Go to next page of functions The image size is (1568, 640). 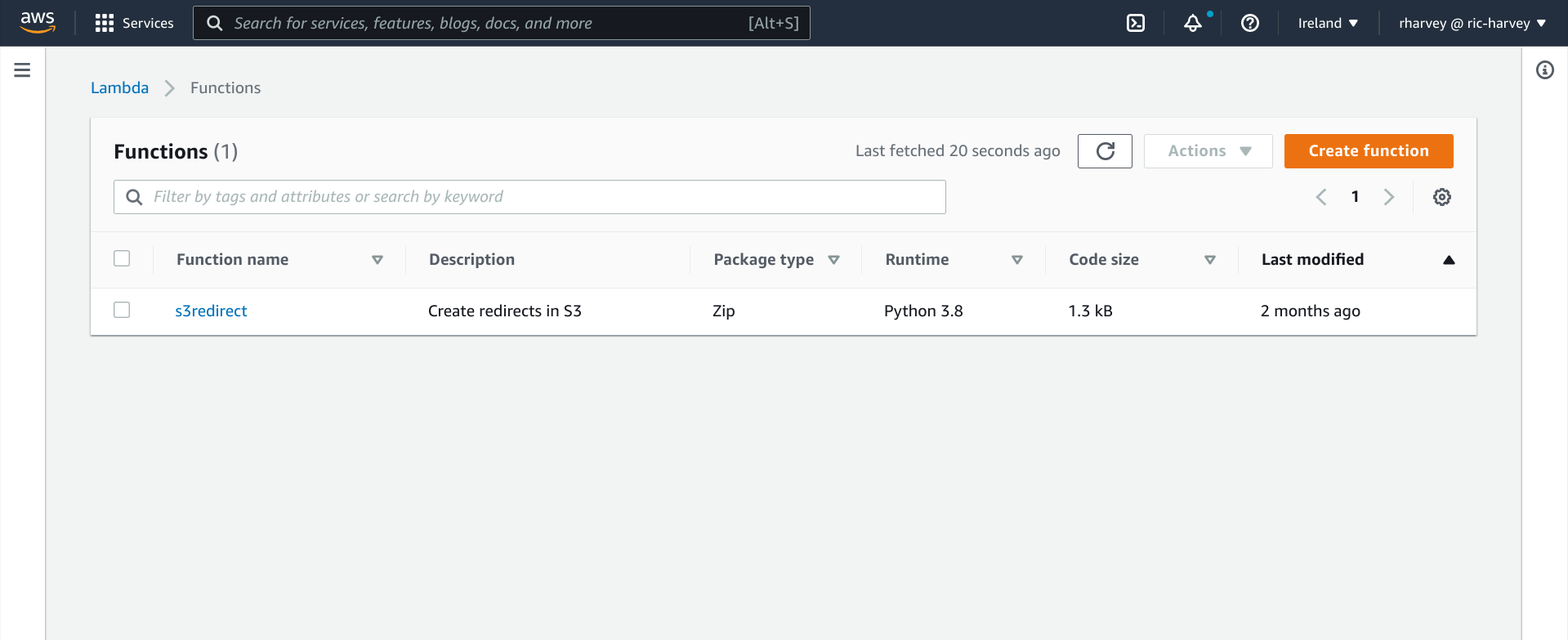[1389, 197]
